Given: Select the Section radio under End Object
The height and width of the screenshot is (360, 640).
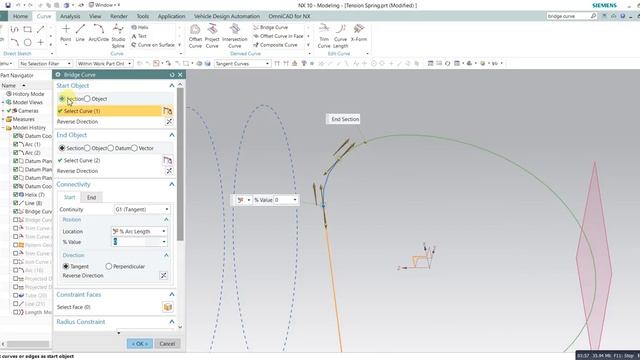Looking at the screenshot, I should click(62, 148).
